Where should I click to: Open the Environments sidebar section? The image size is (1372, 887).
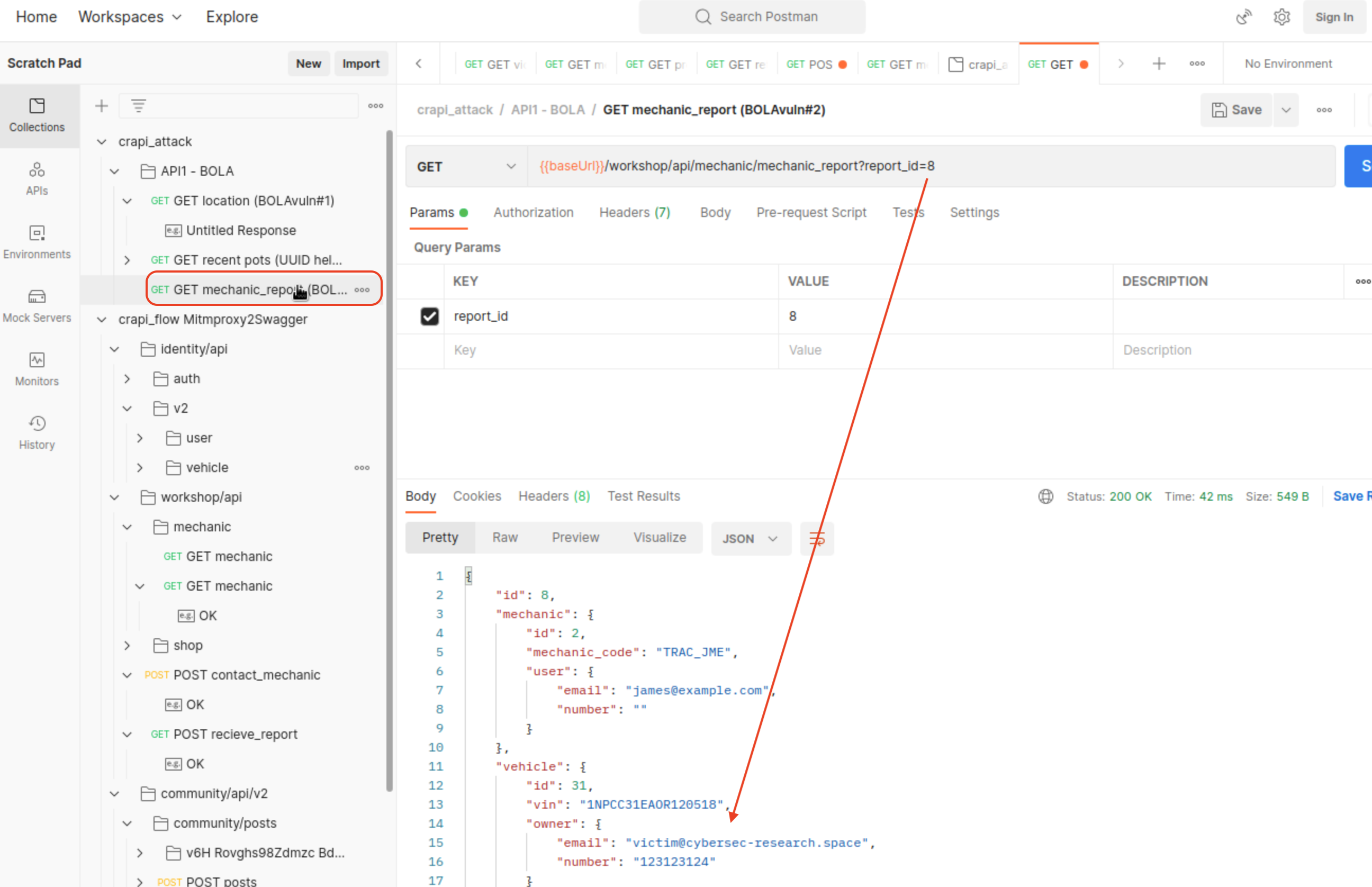37,242
